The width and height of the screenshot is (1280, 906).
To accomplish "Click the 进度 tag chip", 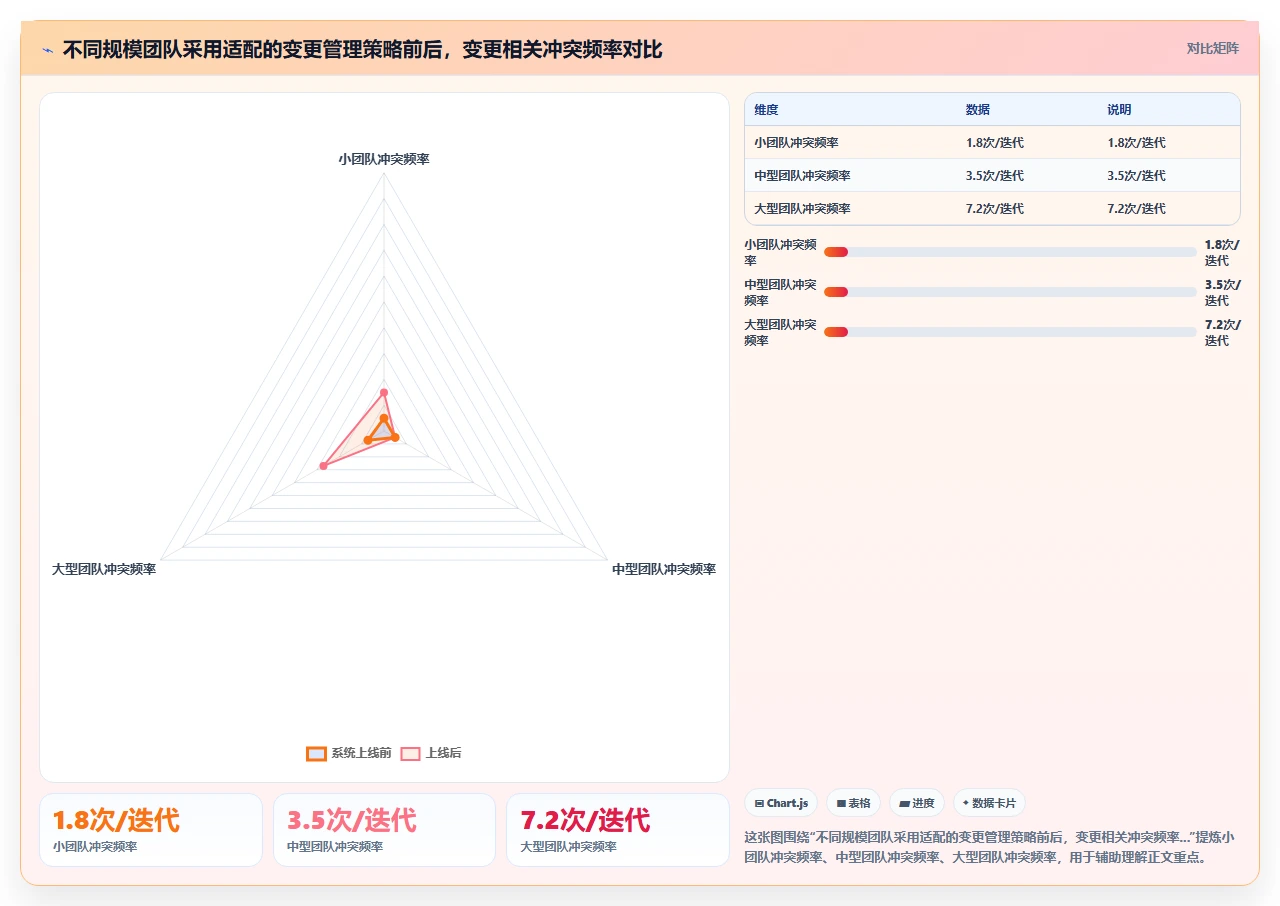I will (x=916, y=803).
